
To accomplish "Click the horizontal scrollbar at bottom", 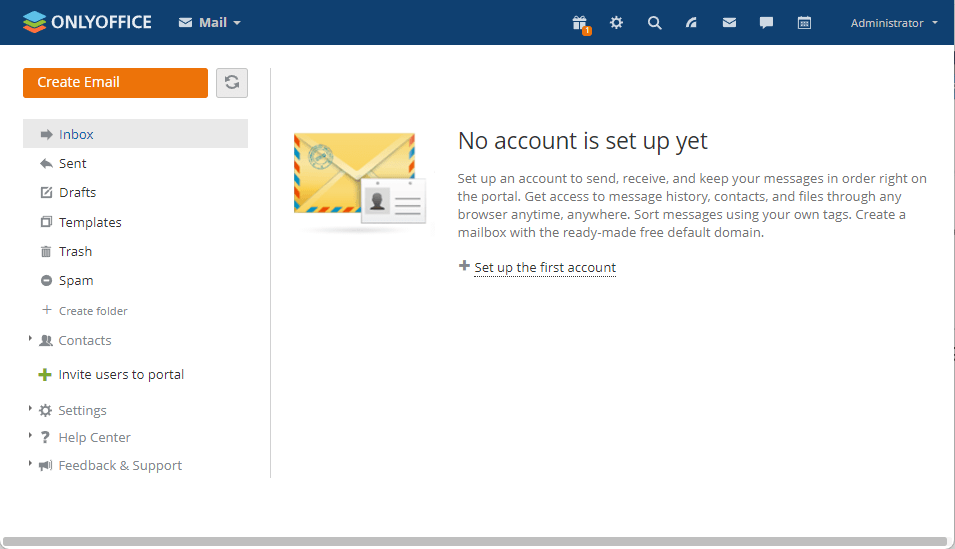I will pos(475,542).
